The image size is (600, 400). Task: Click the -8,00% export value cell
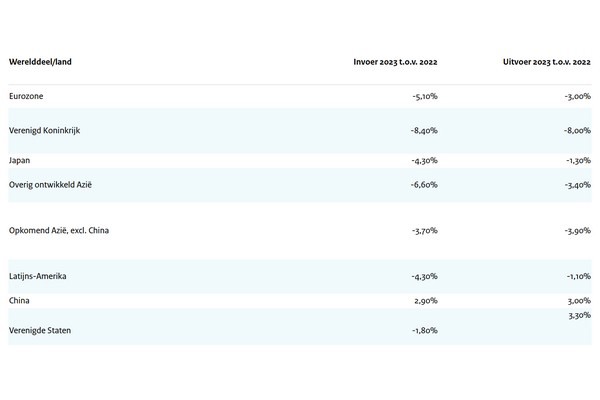576,130
